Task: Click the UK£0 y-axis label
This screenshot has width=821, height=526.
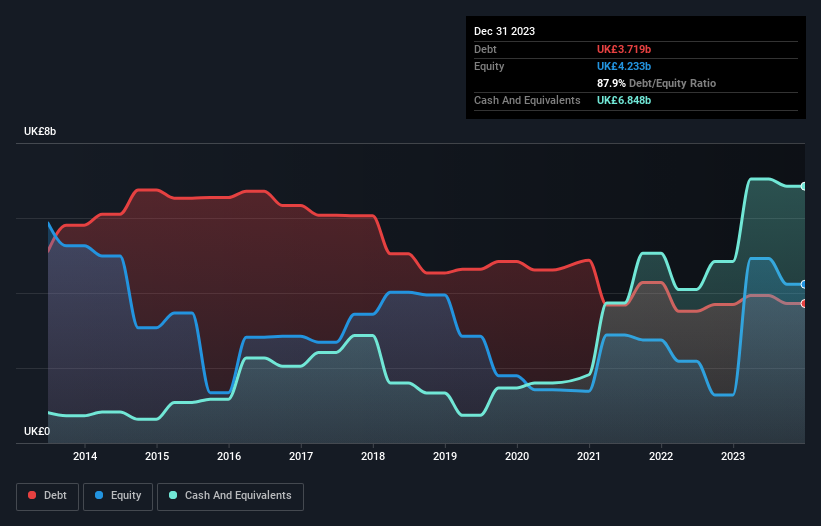Action: (x=37, y=431)
